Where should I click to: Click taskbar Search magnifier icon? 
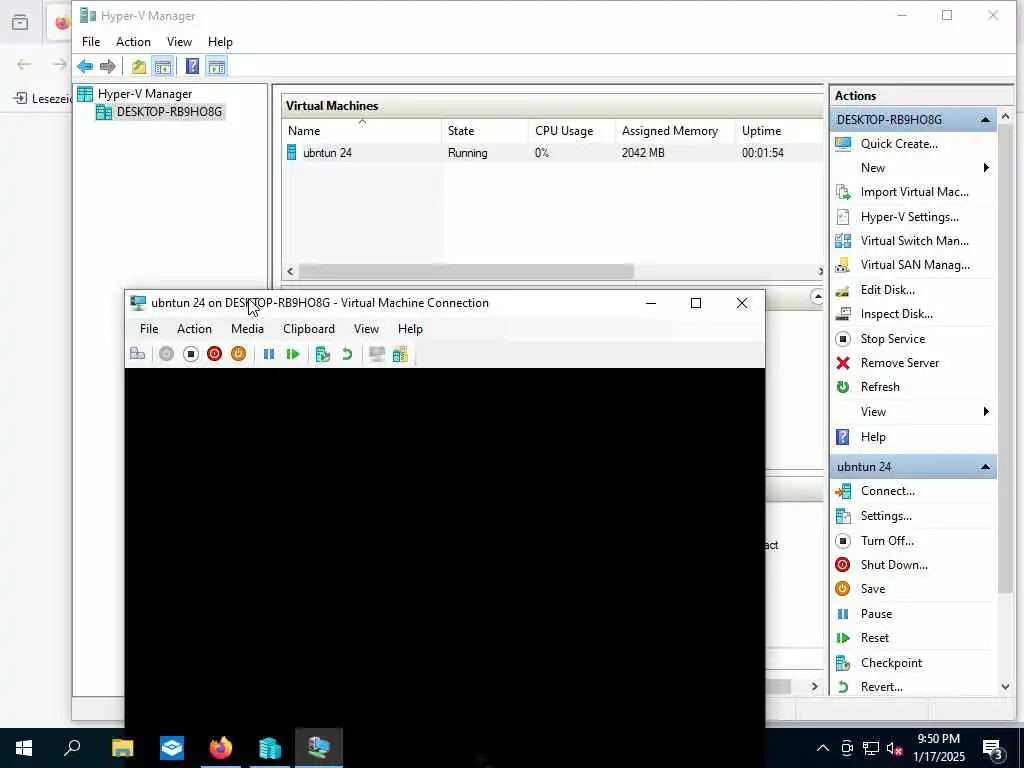(72, 748)
